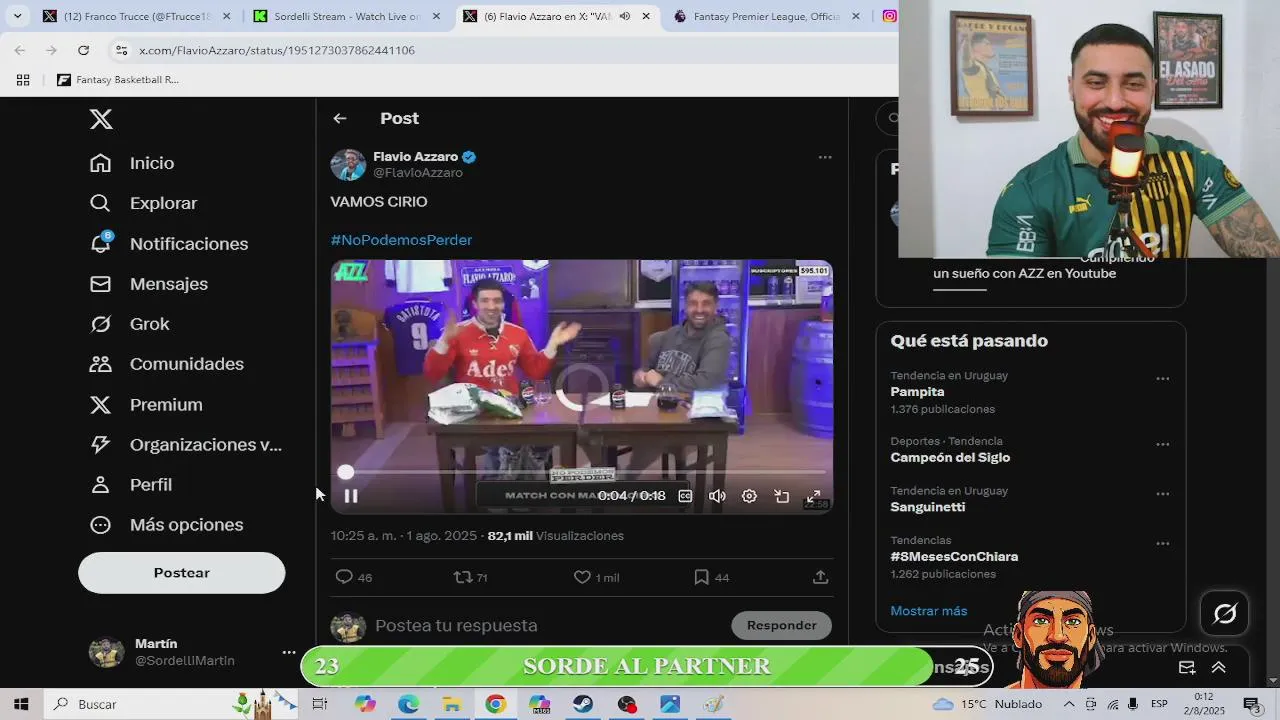Screen dimensions: 1280x720
Task: Open the #8MesesConChiara trend
Action: [954, 557]
